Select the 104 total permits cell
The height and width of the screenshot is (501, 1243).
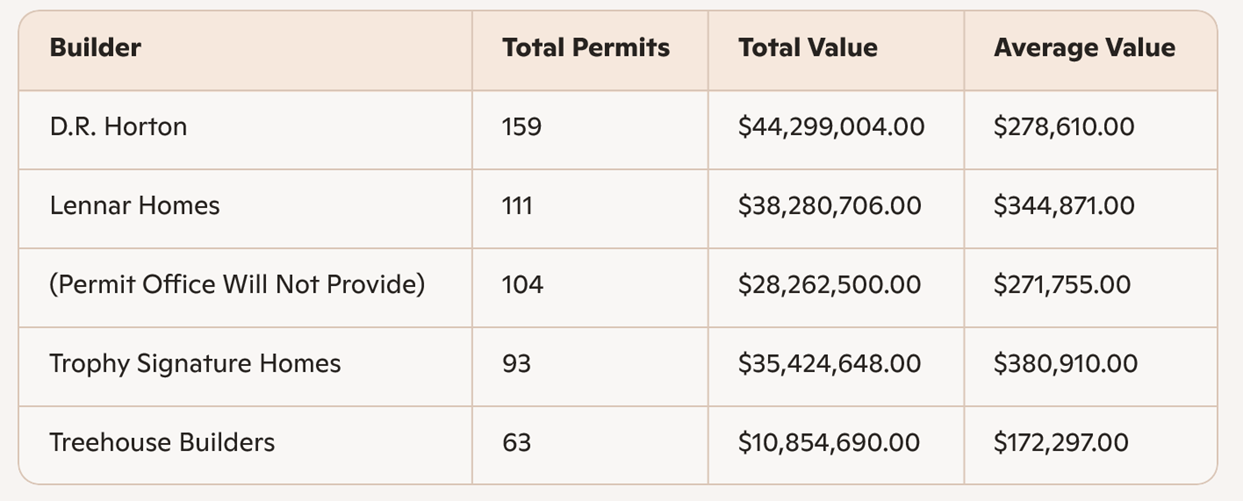523,285
